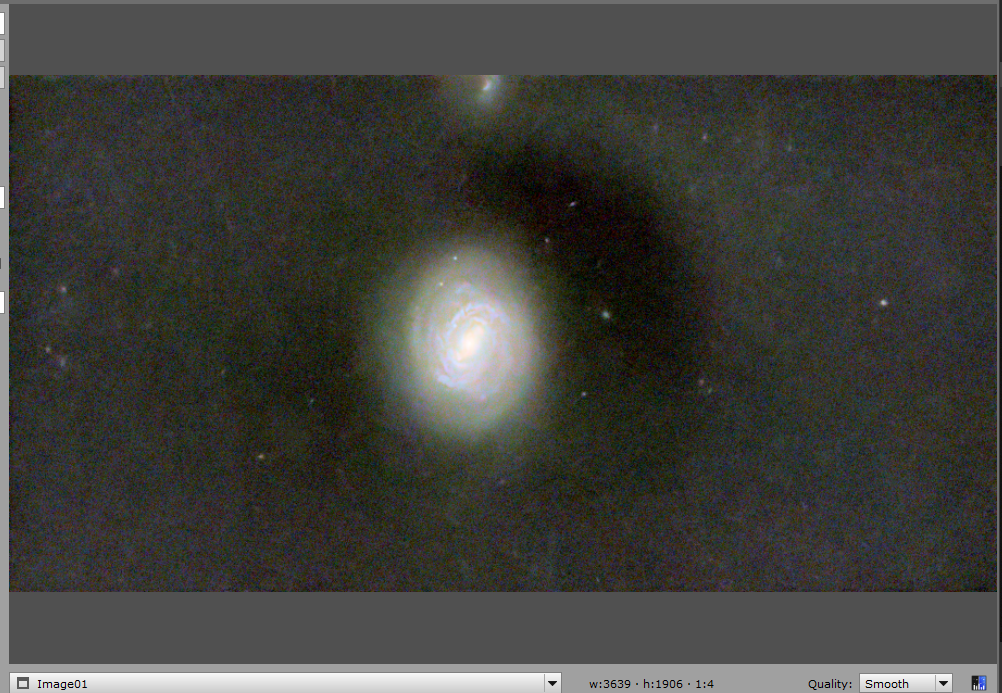
Task: Expand the Smooth quality arrow button
Action: coord(943,683)
